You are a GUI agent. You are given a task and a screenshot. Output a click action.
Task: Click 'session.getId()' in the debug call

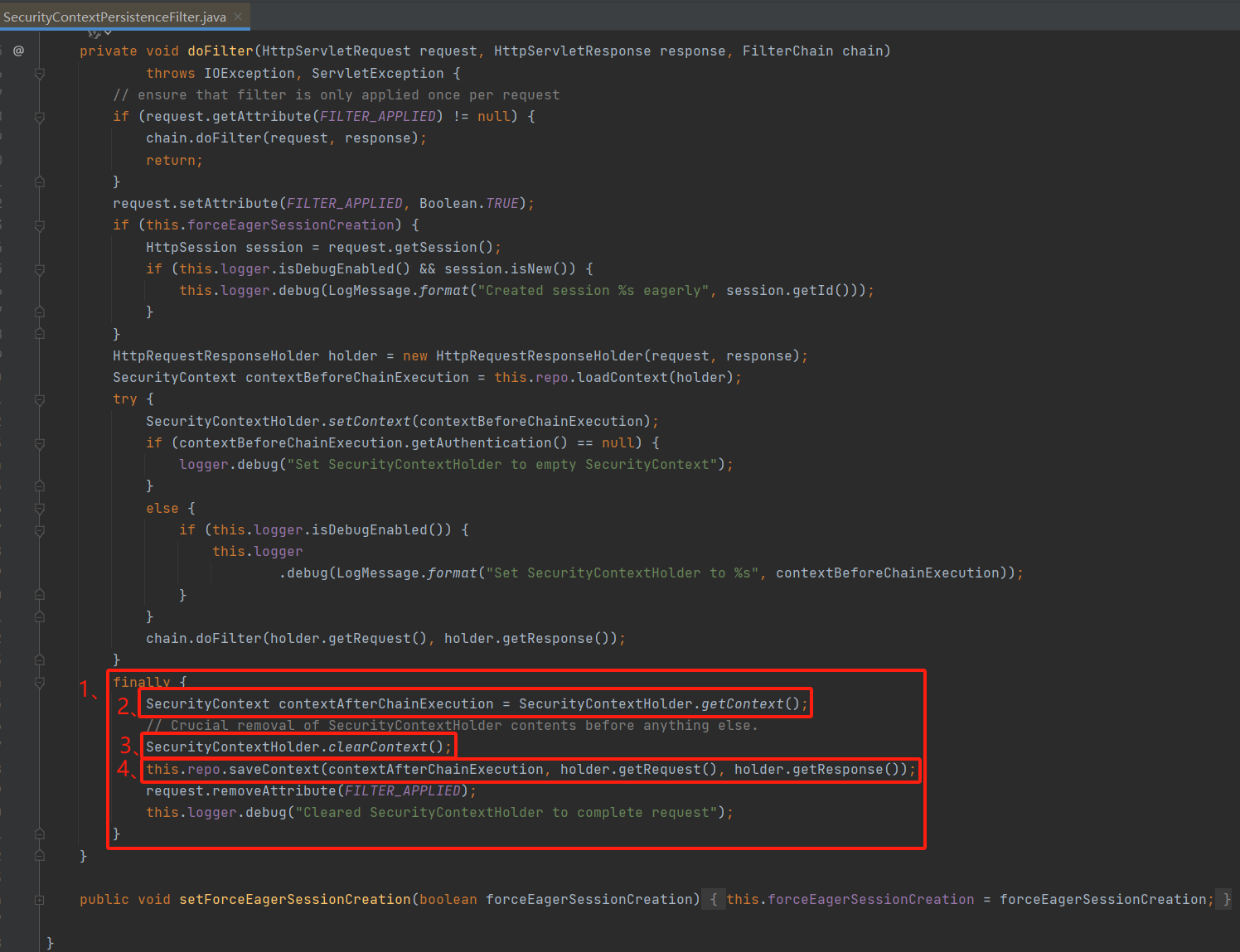coord(787,291)
